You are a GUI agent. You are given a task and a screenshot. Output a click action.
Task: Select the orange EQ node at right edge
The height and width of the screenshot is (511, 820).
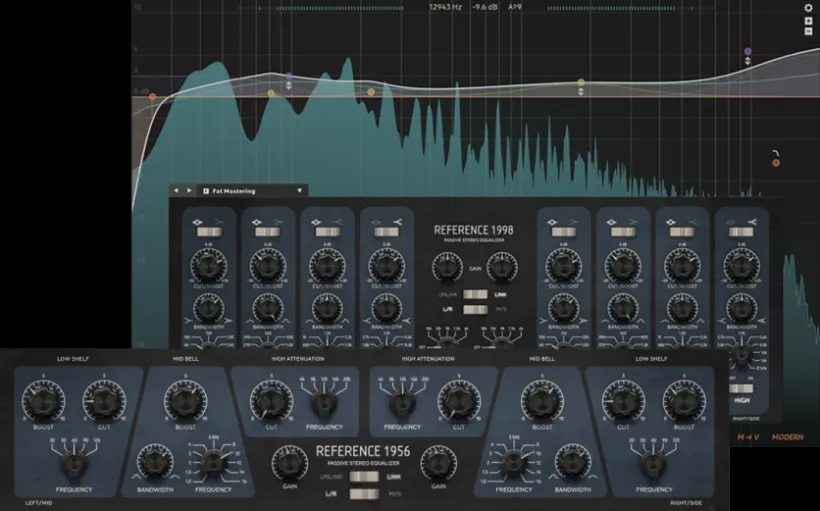pyautogui.click(x=776, y=163)
